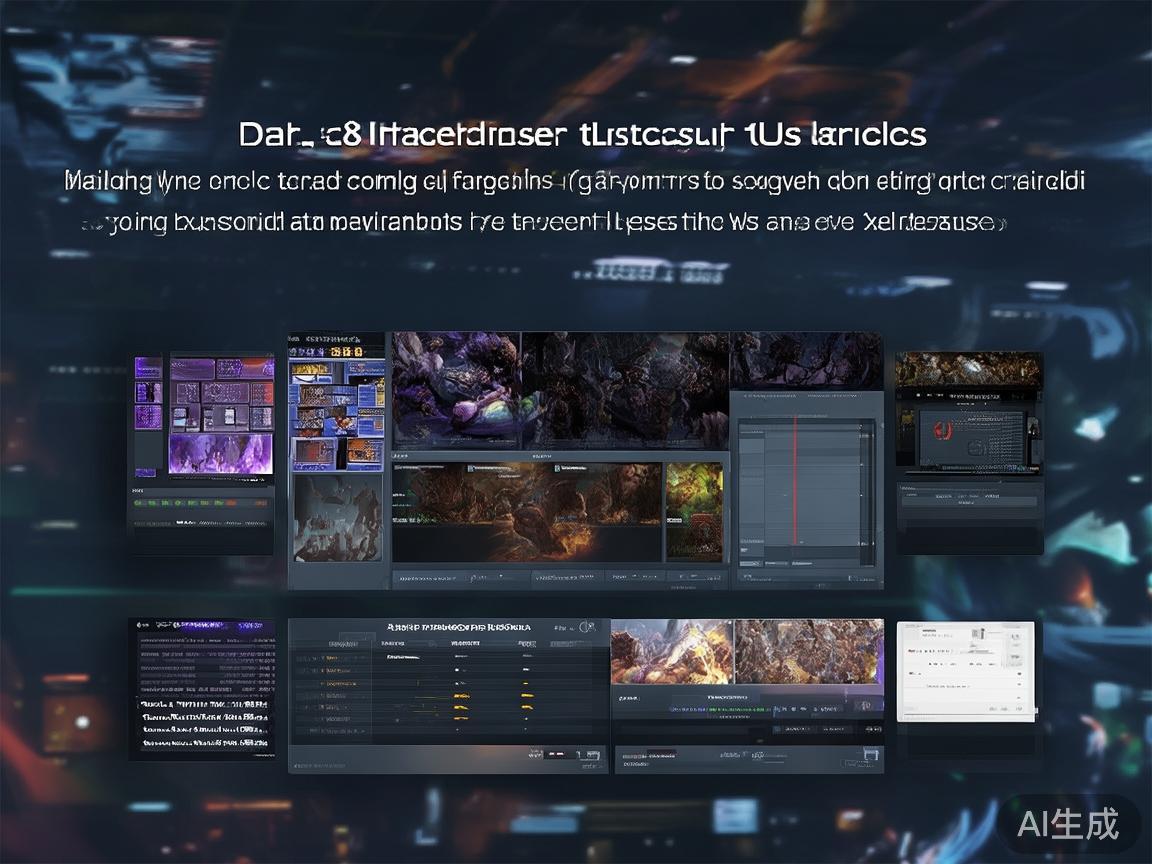This screenshot has width=1152, height=864.
Task: Click the green and orange foliage thumbnail
Action: [694, 510]
